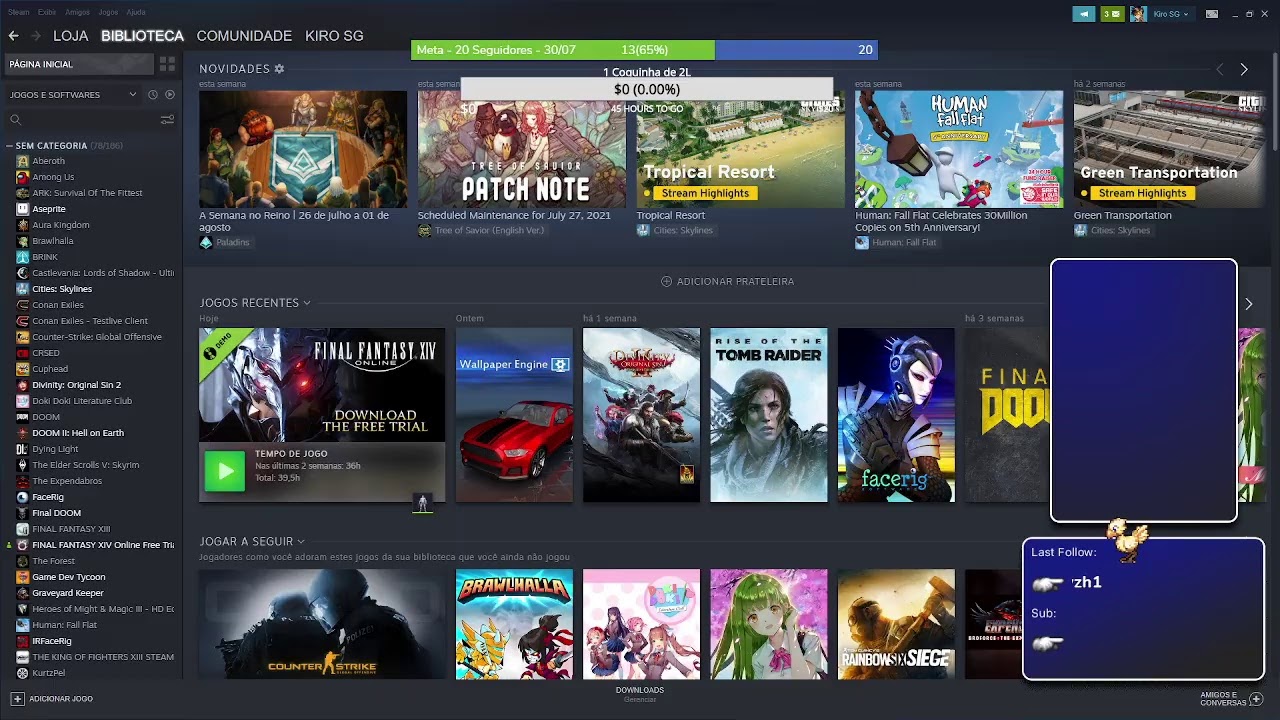Select Cities: Skylines in the game list
The image size is (1280, 720).
[x=62, y=289]
